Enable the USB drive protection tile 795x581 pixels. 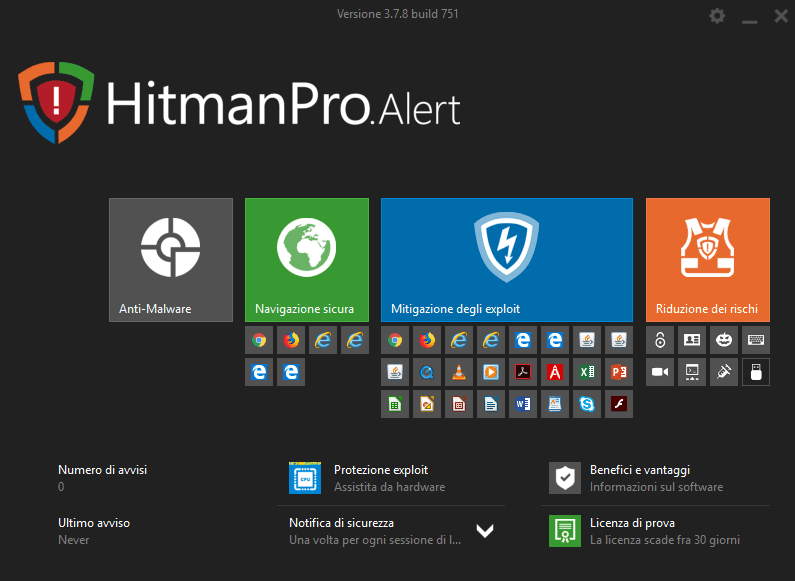(x=756, y=372)
